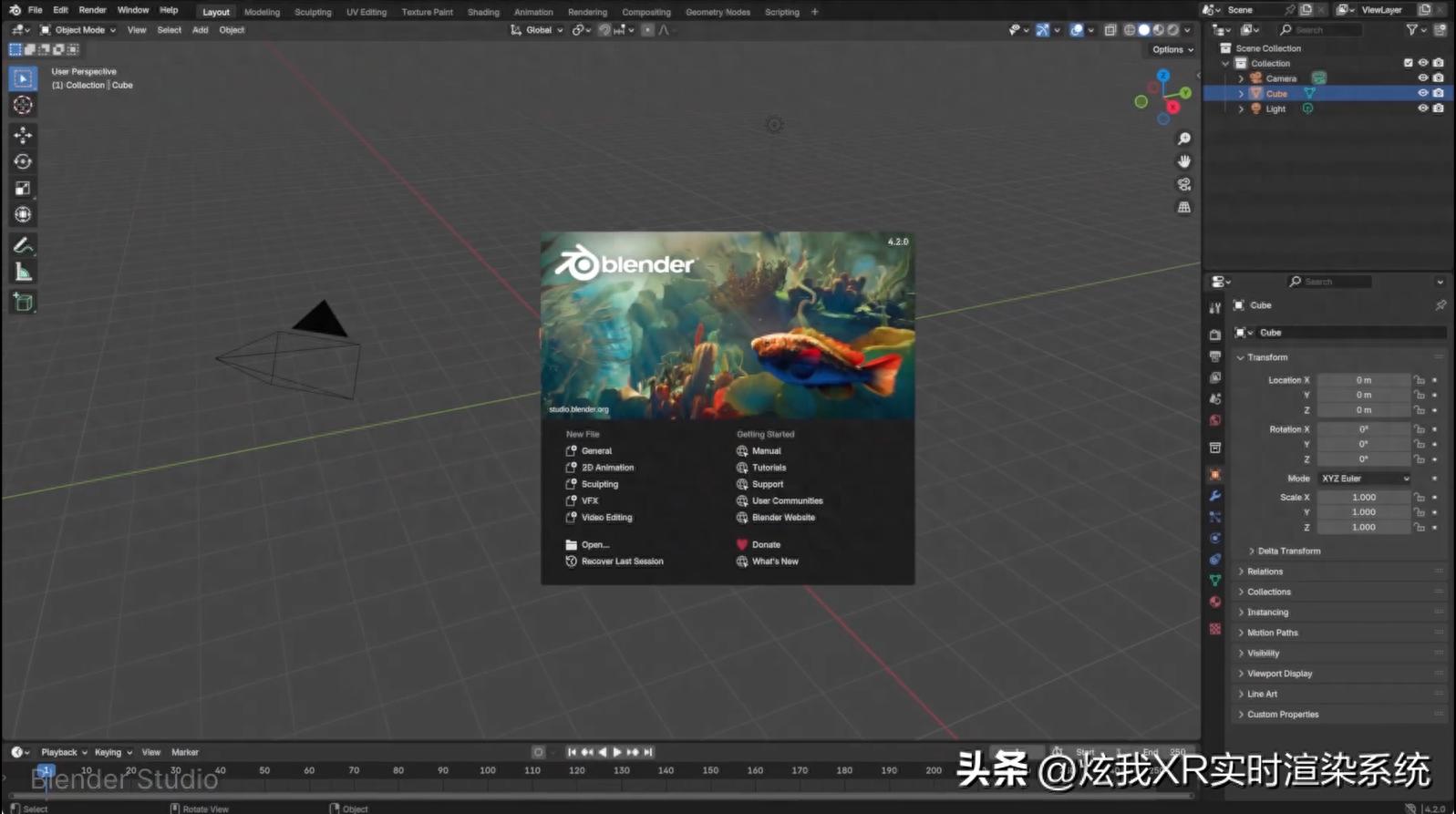Open the XYZ Euler mode dropdown
This screenshot has height=814, width=1456.
point(1365,479)
